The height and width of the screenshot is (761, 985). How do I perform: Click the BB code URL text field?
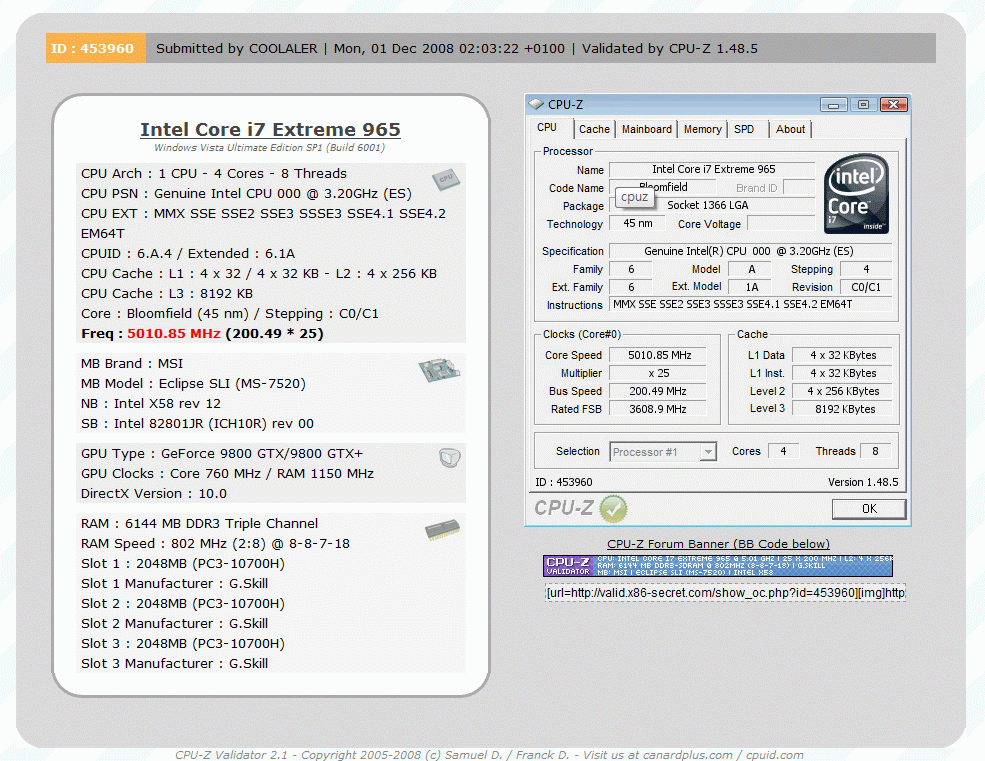[726, 593]
